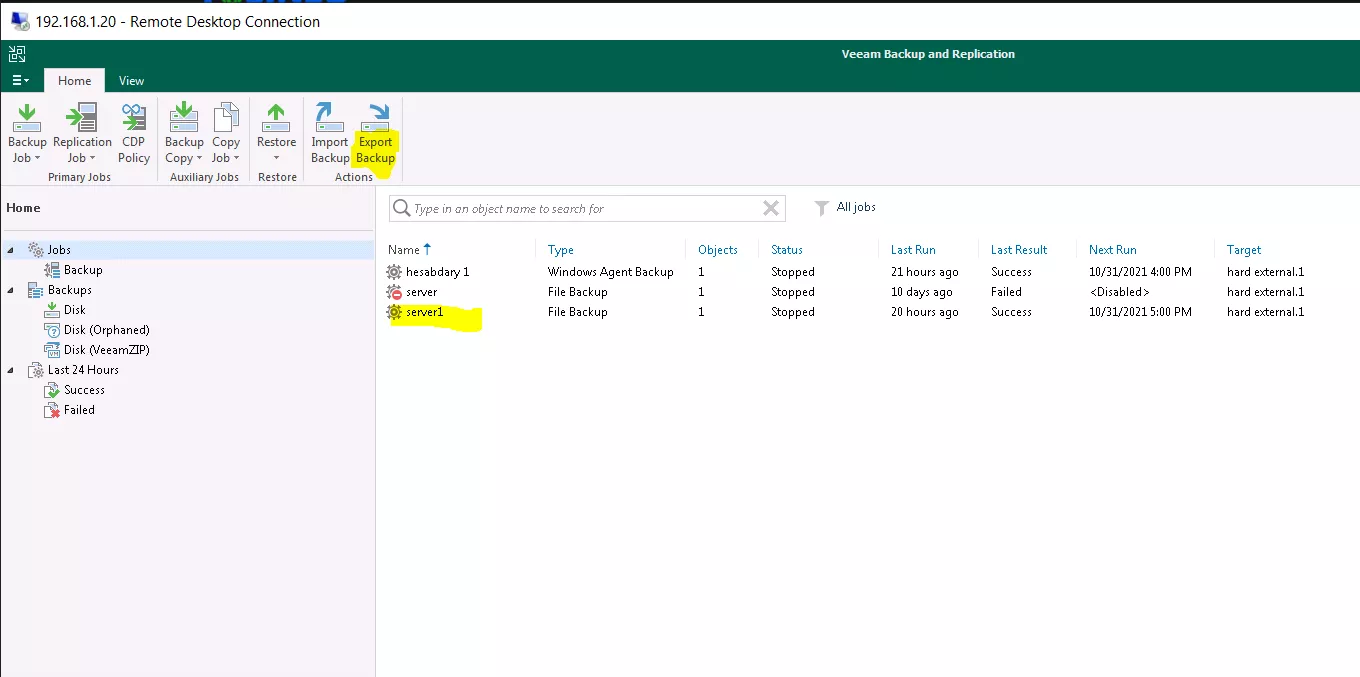
Task: Click the 10/31/2021 5:00 PM next run cell
Action: (1140, 312)
